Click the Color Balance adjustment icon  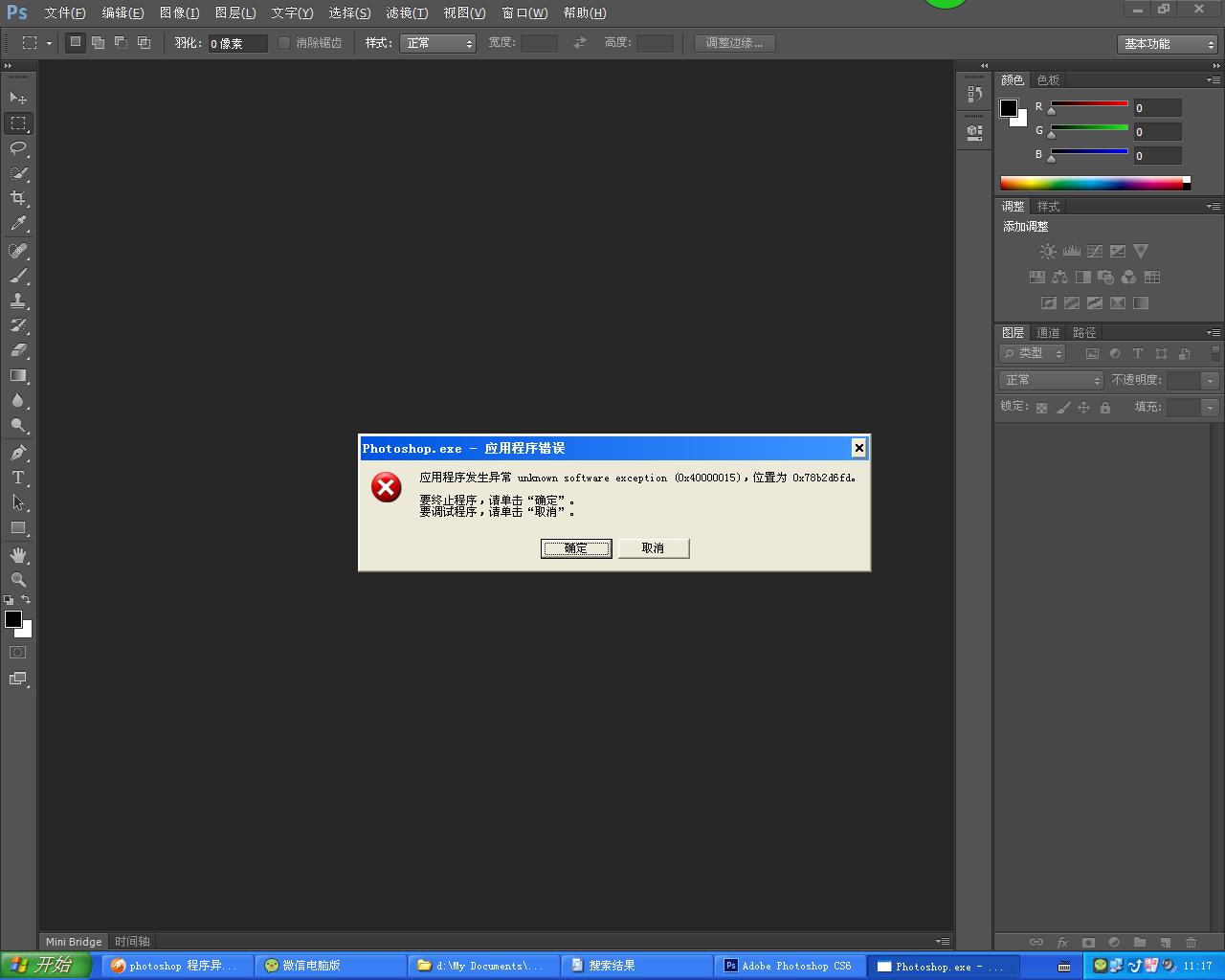click(1059, 278)
